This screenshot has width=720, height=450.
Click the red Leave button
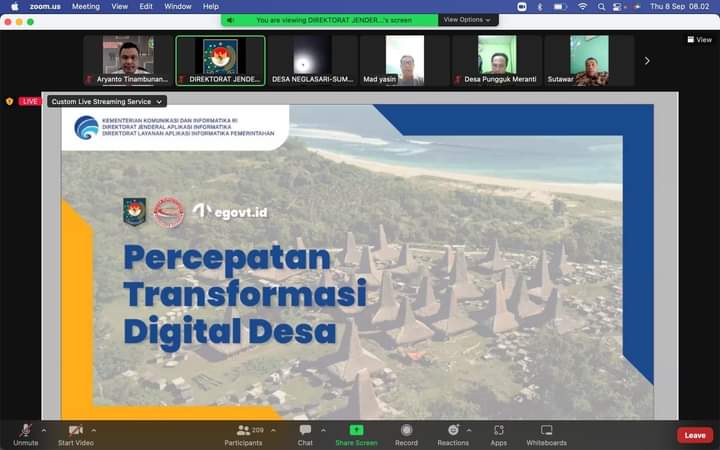click(695, 435)
